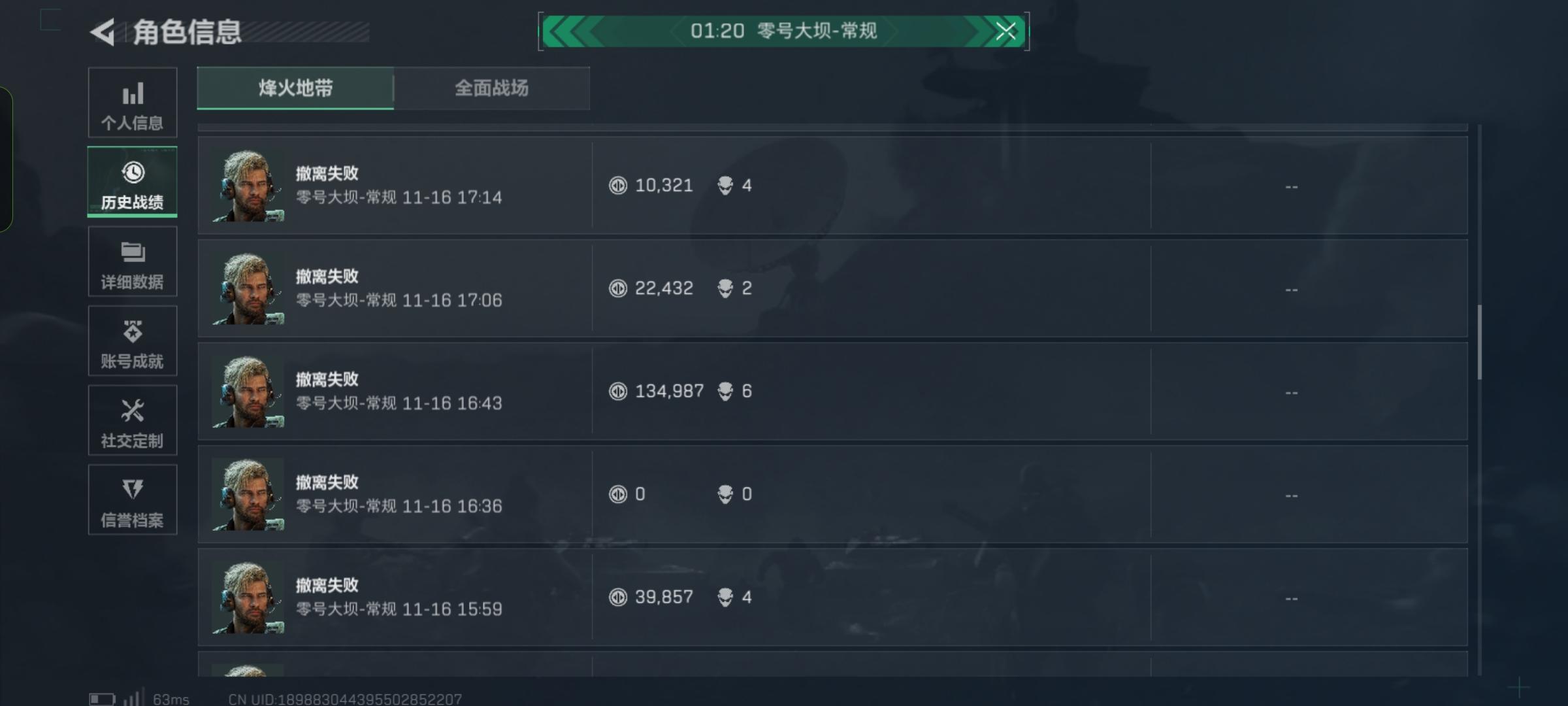Click character avatar of 16:36 match
Image resolution: width=1568 pixels, height=706 pixels.
coord(248,494)
